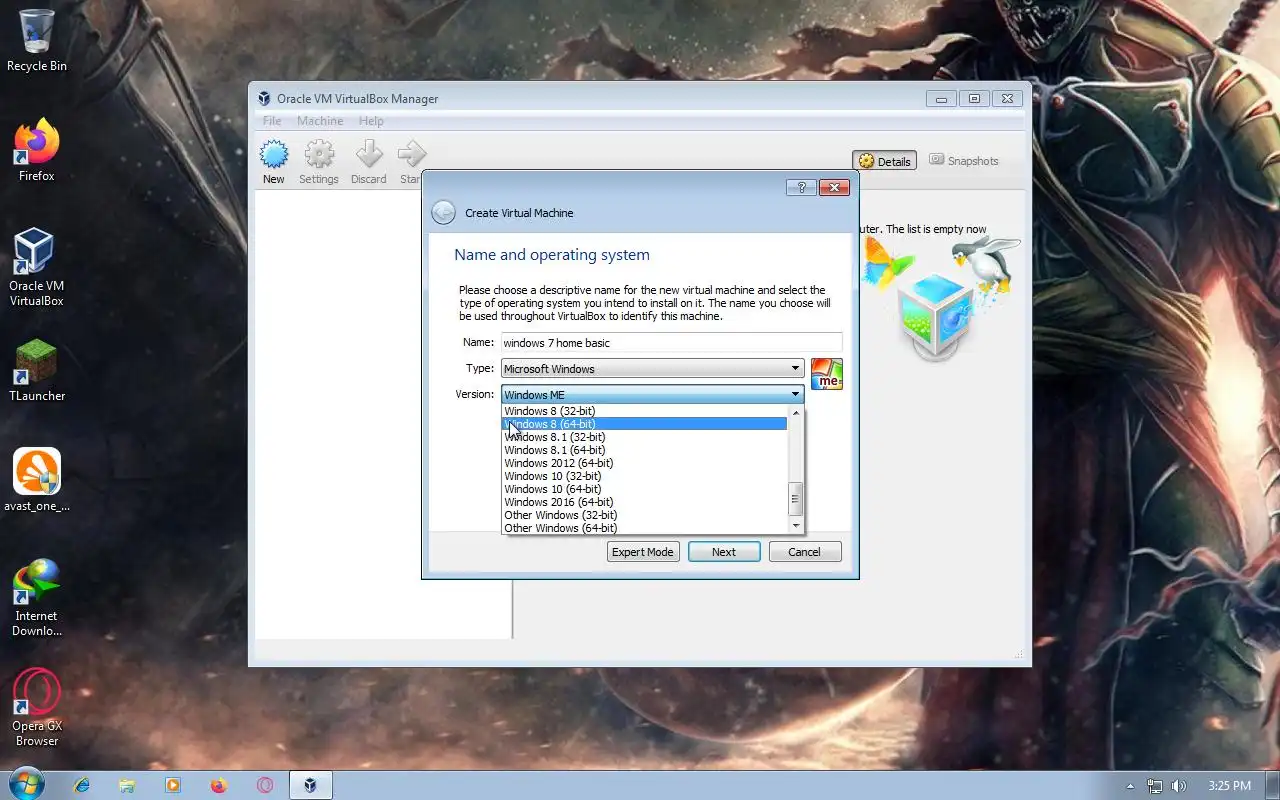Select the Internet Download Manager desktop icon
Image resolution: width=1280 pixels, height=800 pixels.
[x=37, y=597]
